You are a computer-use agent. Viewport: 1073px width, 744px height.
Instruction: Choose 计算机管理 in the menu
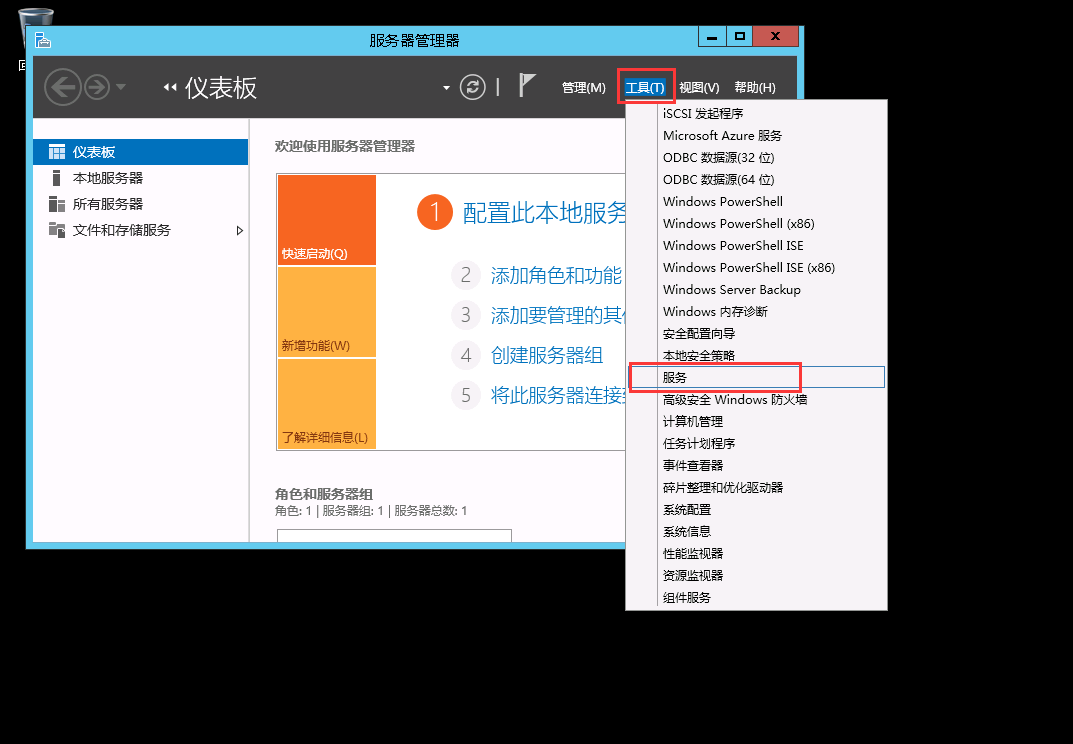[692, 421]
